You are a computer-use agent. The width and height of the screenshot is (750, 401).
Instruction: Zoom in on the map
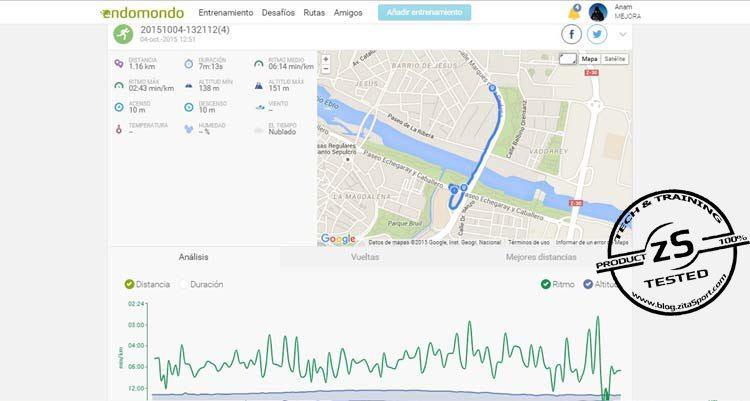click(x=326, y=59)
